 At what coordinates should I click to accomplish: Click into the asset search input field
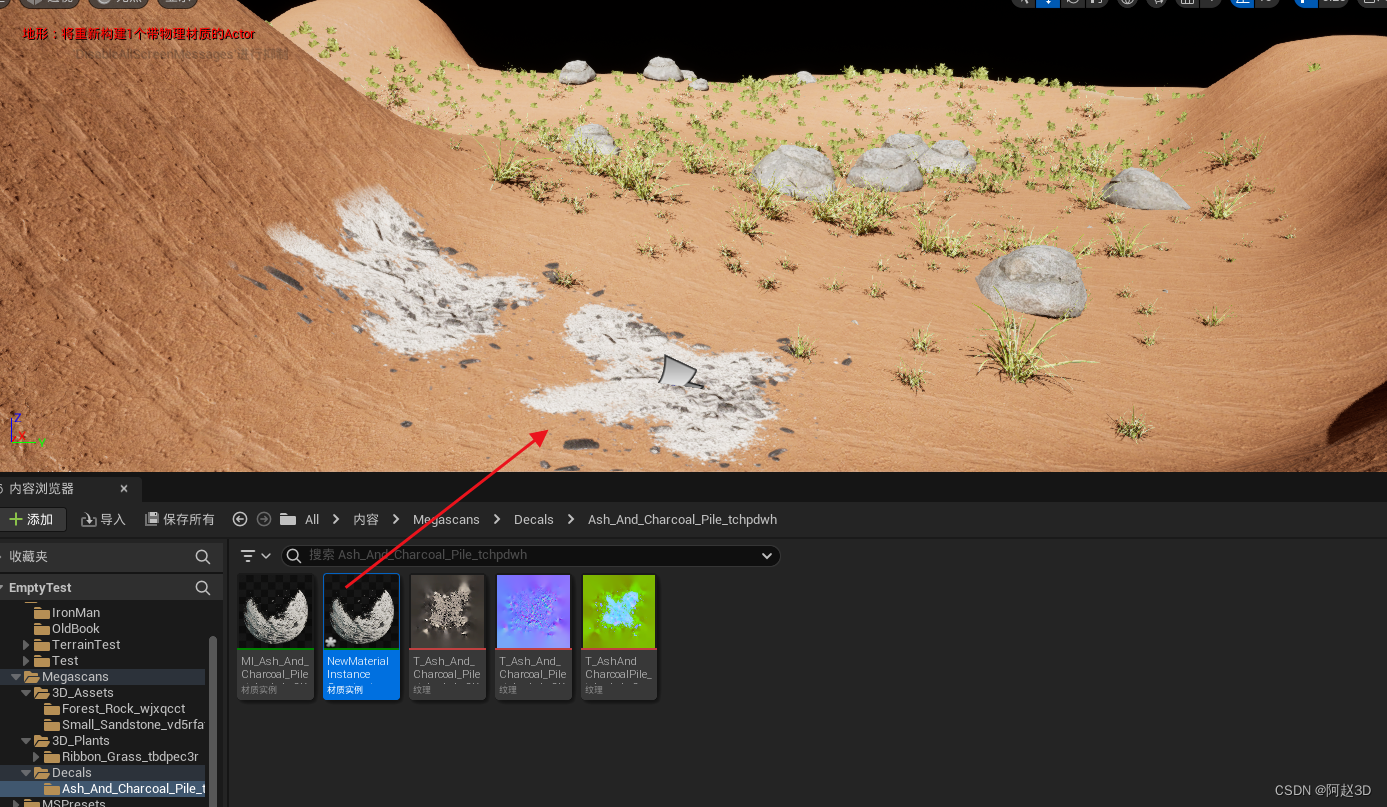click(520, 556)
